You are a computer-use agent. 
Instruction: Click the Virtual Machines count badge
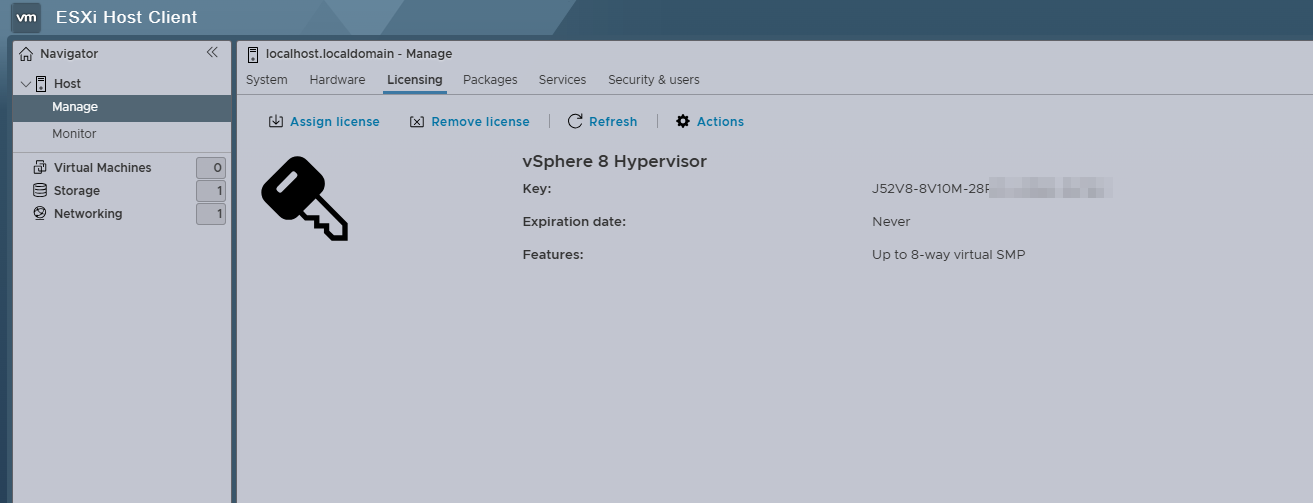(211, 168)
